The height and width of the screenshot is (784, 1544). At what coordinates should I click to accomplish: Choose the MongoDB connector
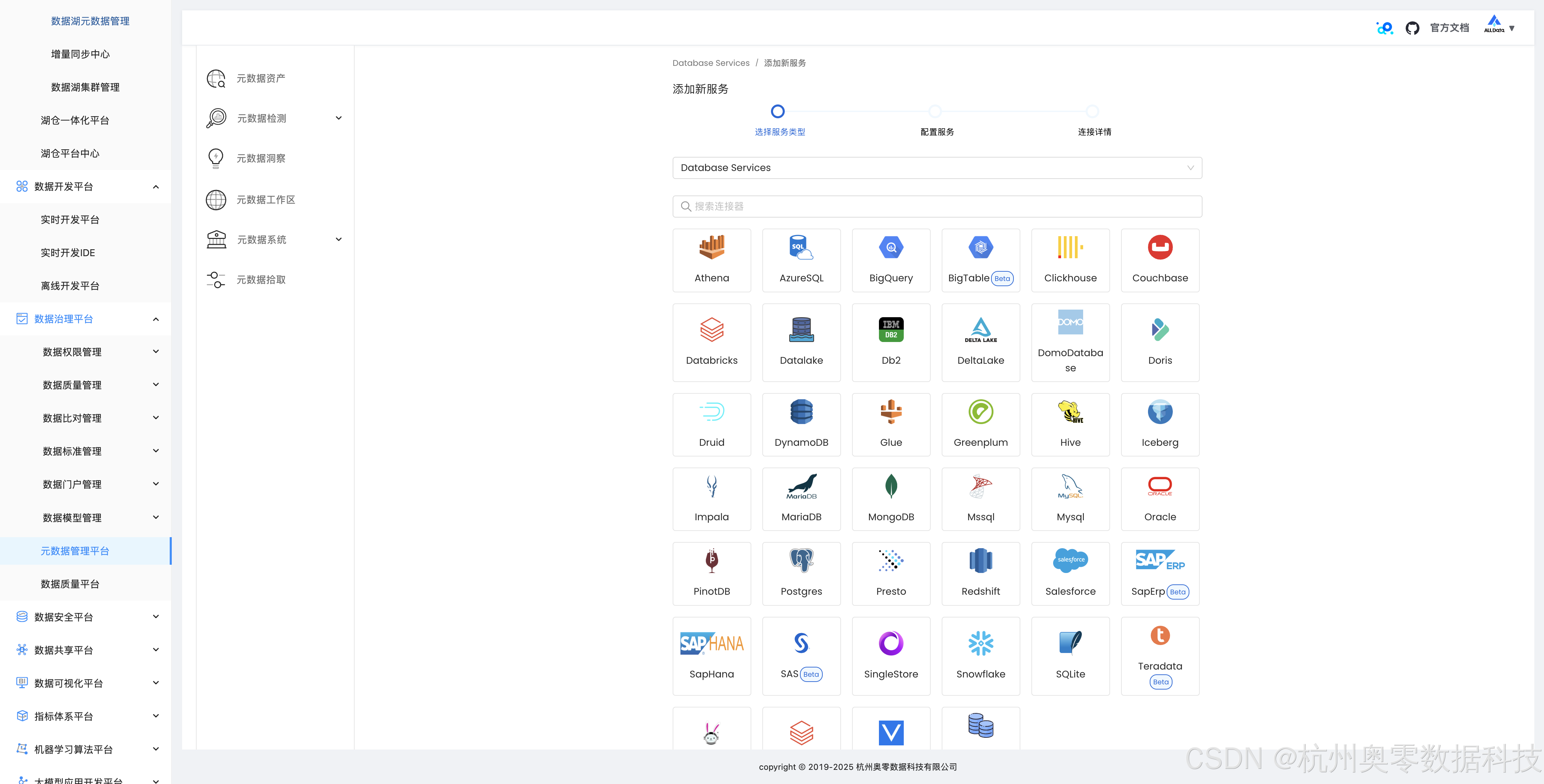[x=891, y=500]
